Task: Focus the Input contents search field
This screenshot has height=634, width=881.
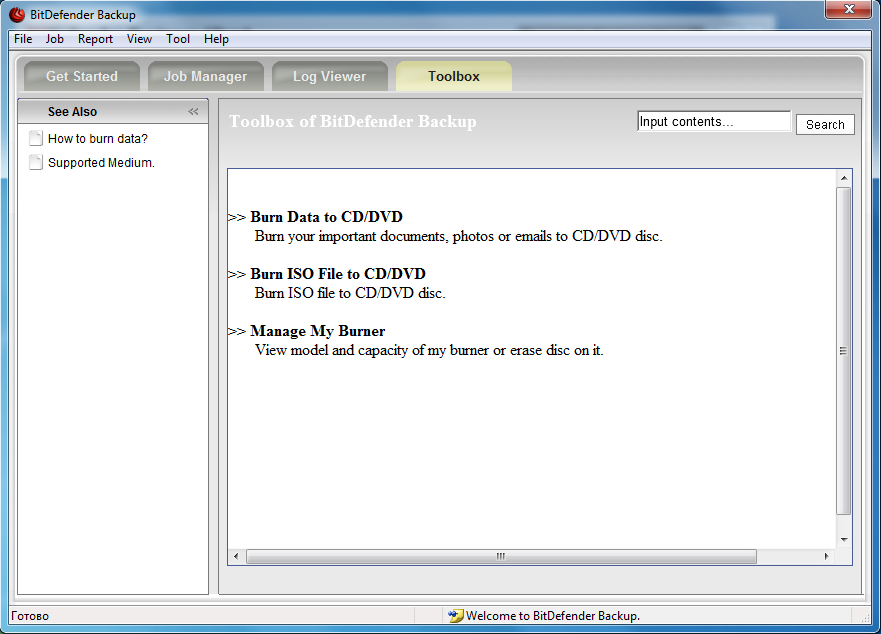Action: (714, 121)
